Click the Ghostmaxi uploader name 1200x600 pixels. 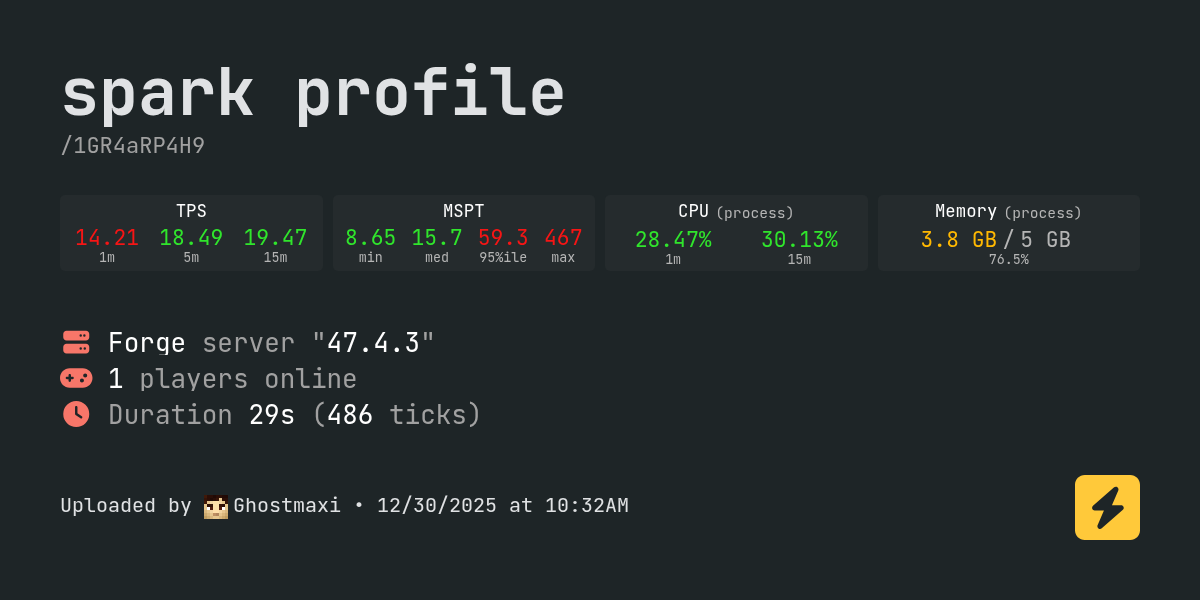(287, 506)
